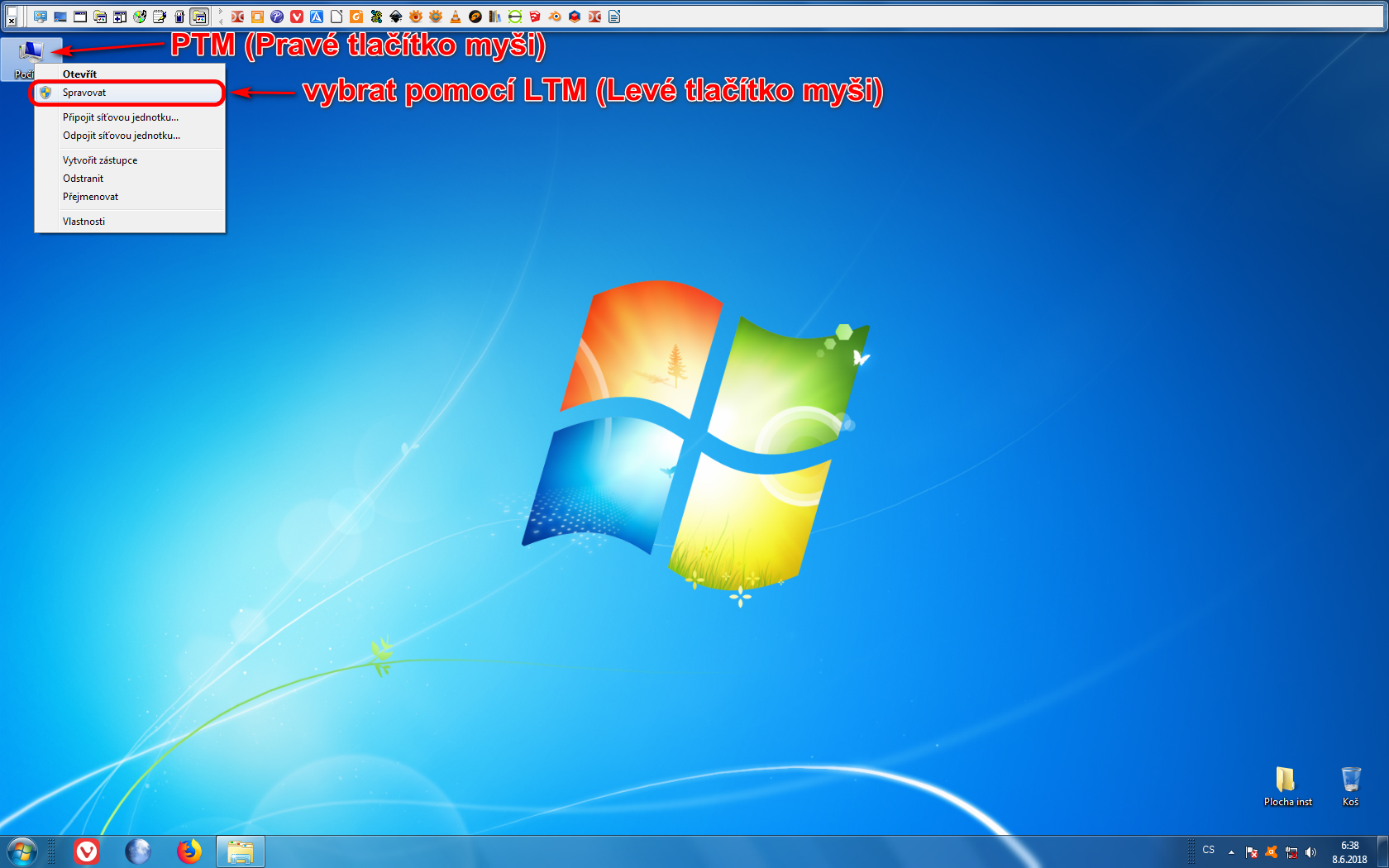Open the Avast tray icon
The width and height of the screenshot is (1389, 868).
coord(1272,851)
